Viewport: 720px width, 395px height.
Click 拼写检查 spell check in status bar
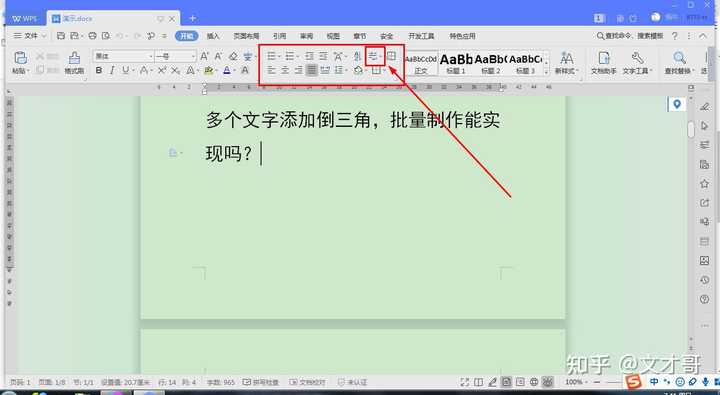click(x=260, y=382)
